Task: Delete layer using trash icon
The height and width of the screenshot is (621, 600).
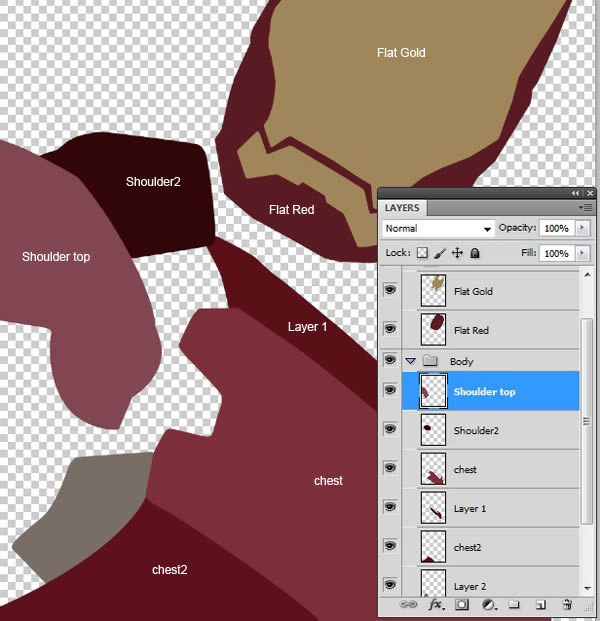Action: (x=568, y=604)
